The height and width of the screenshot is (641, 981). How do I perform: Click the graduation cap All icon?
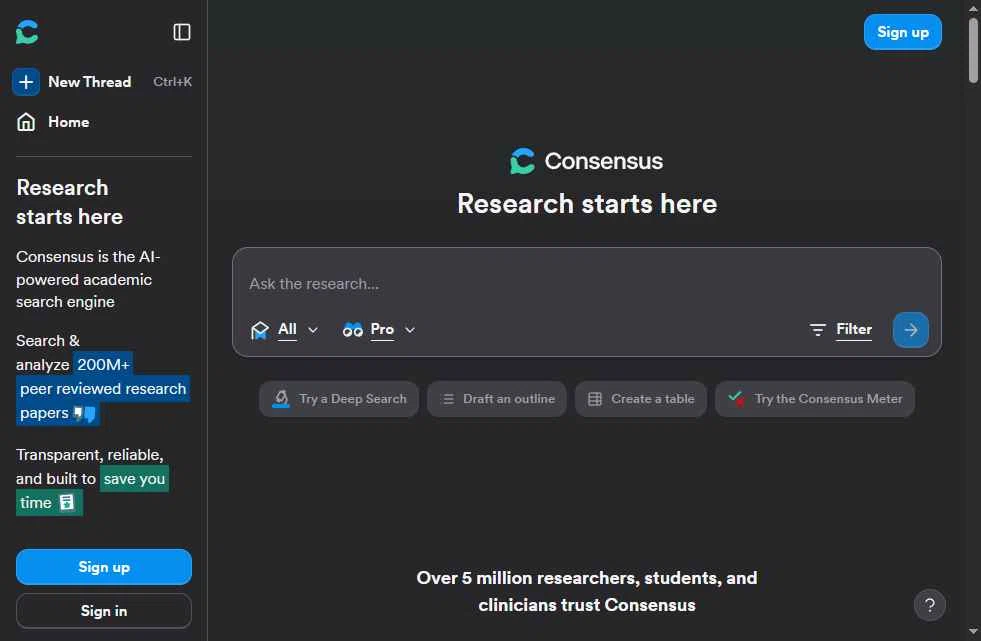point(260,330)
